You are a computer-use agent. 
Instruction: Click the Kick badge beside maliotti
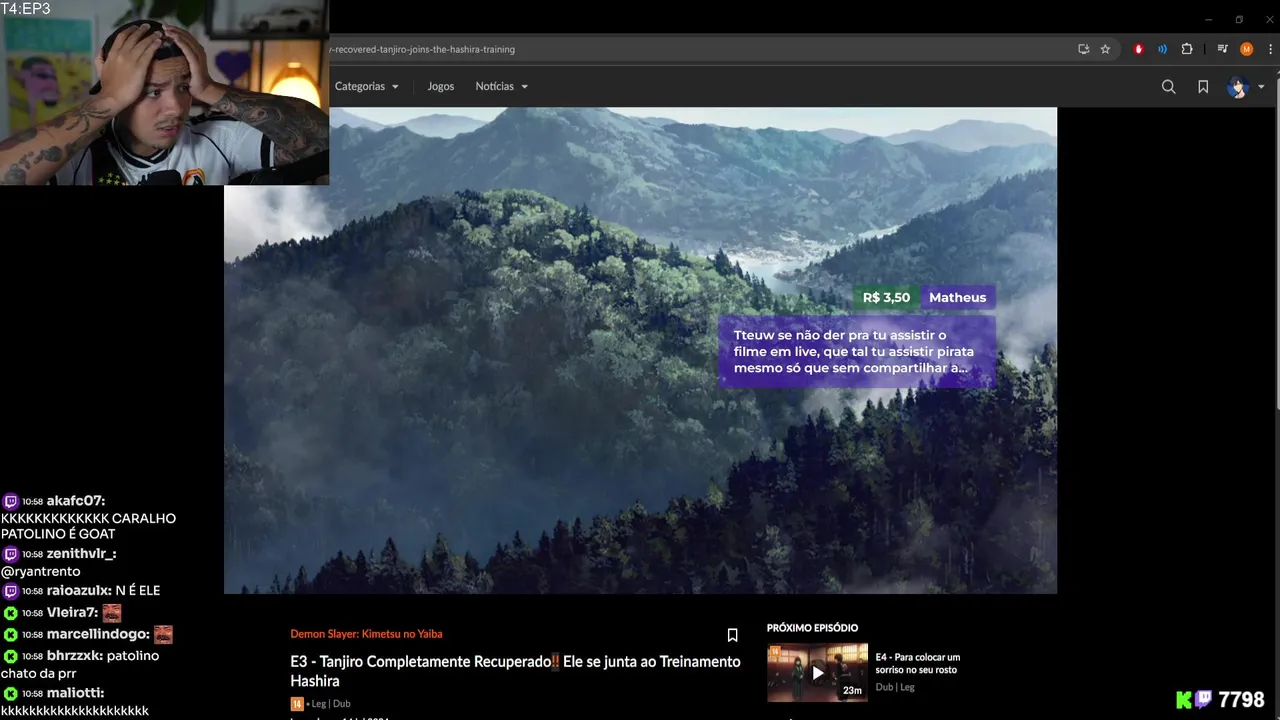10,693
